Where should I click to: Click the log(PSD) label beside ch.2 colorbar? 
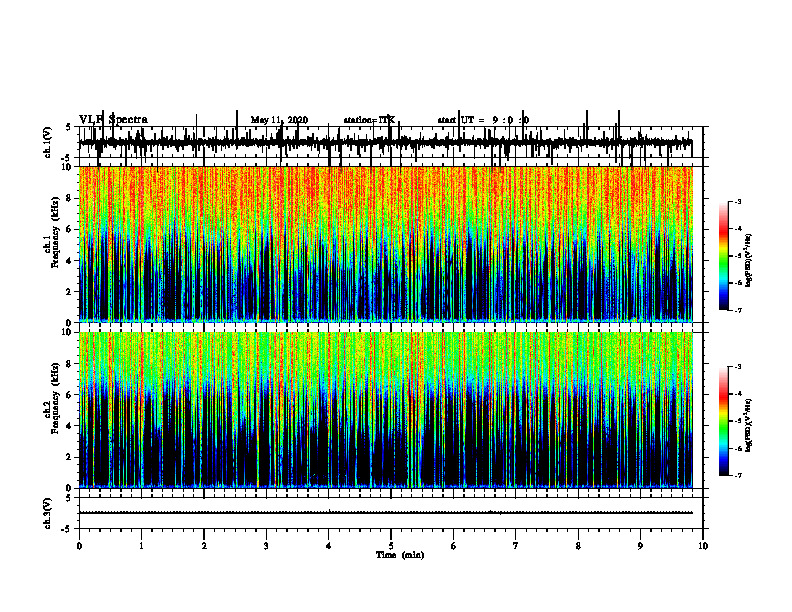[x=749, y=425]
